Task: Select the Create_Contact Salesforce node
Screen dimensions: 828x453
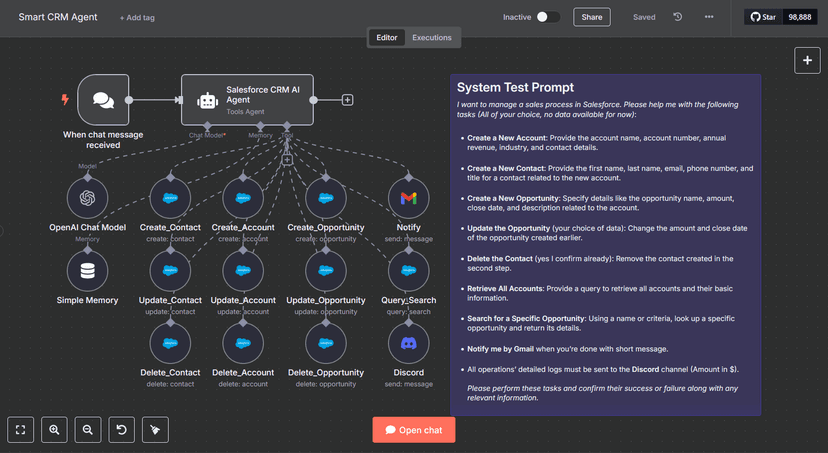Action: click(x=170, y=198)
